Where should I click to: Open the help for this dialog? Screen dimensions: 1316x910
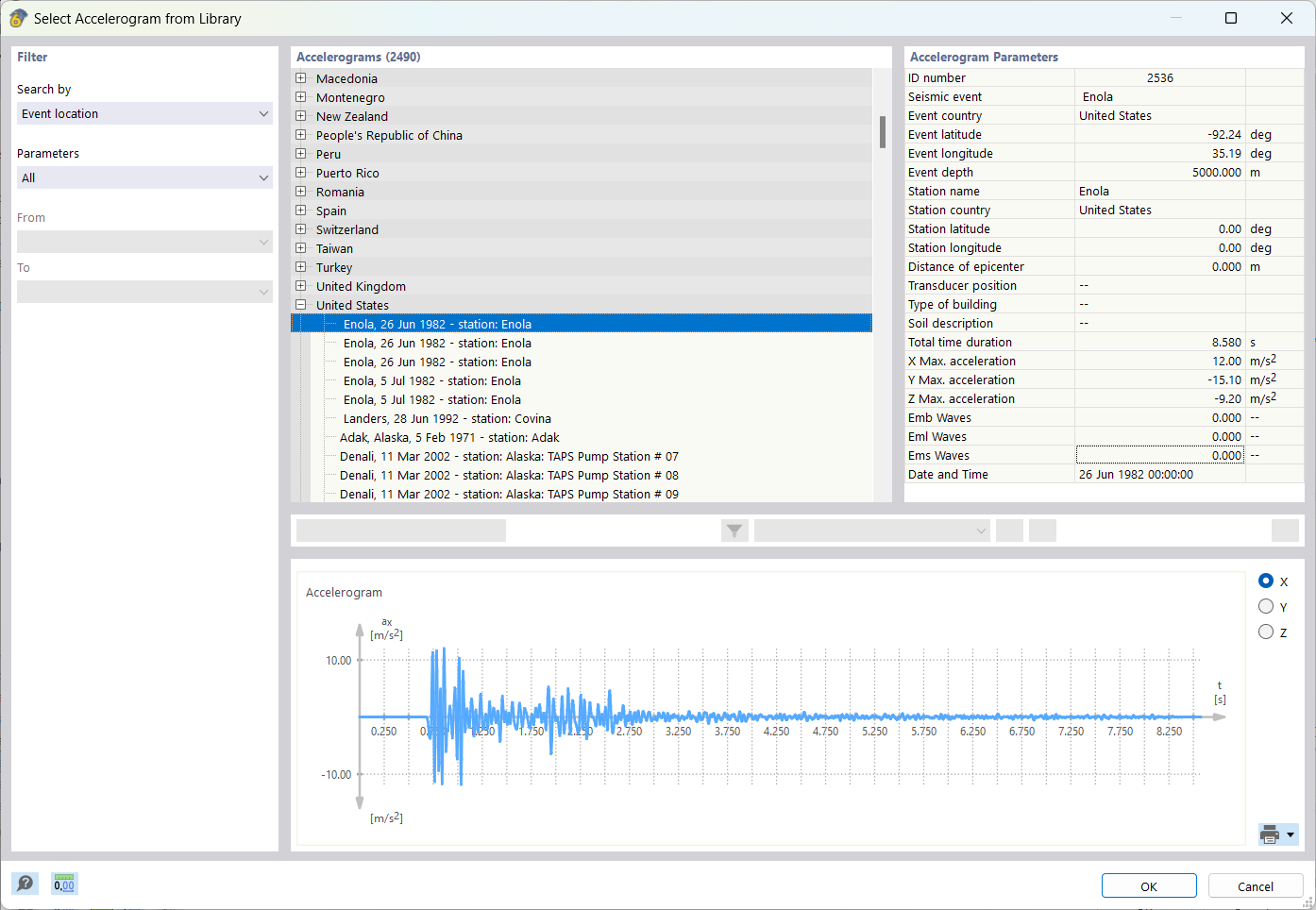coord(25,884)
